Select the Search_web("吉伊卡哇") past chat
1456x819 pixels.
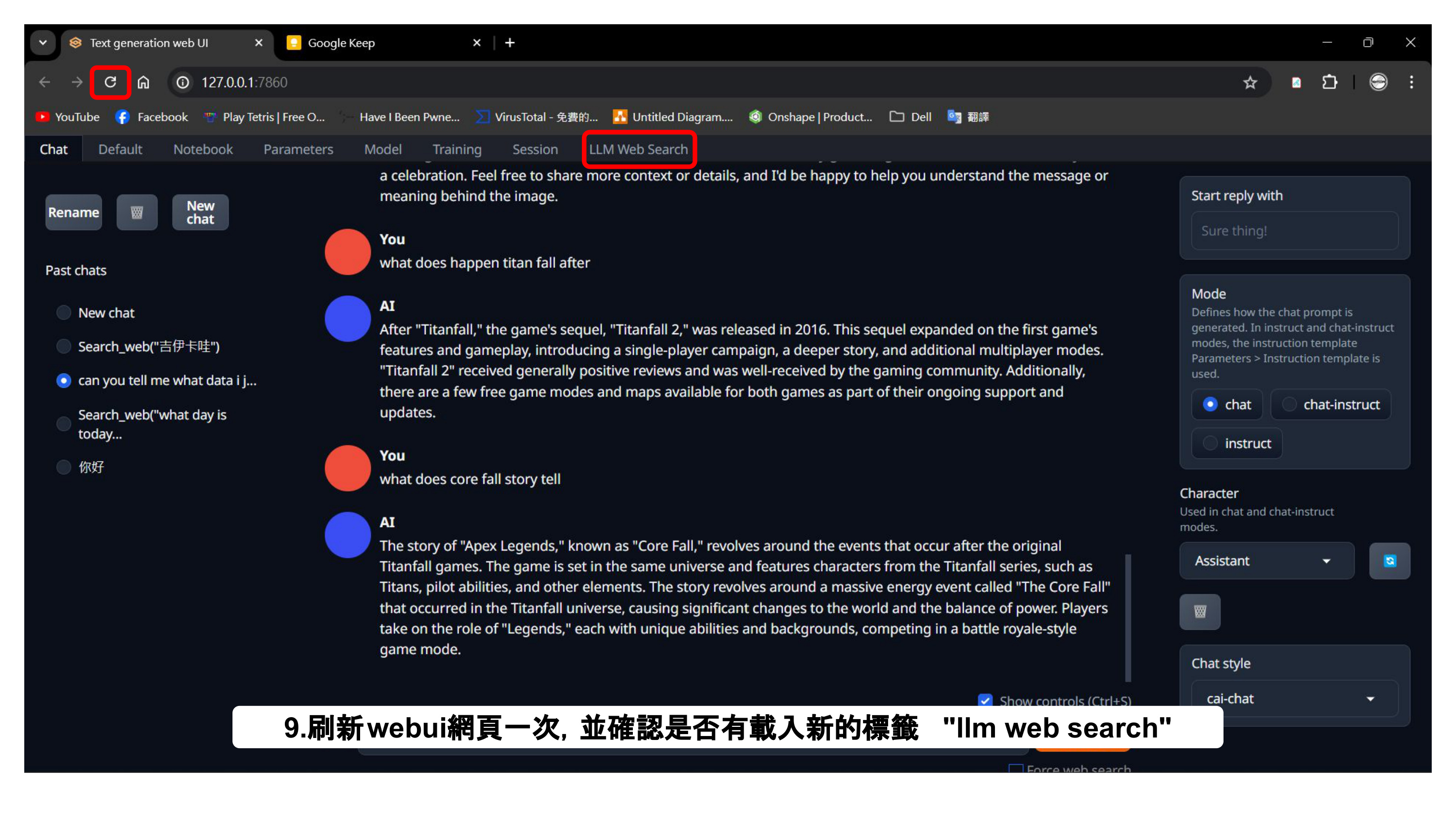pyautogui.click(x=138, y=346)
